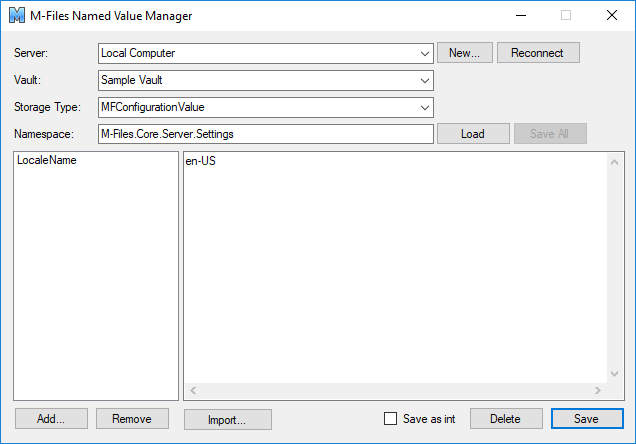Click the Remove button

pyautogui.click(x=132, y=418)
